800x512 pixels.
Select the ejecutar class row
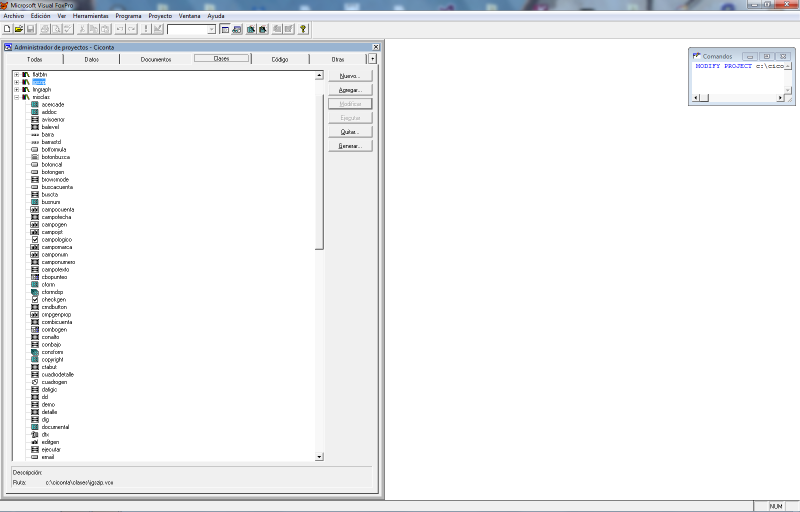point(51,449)
